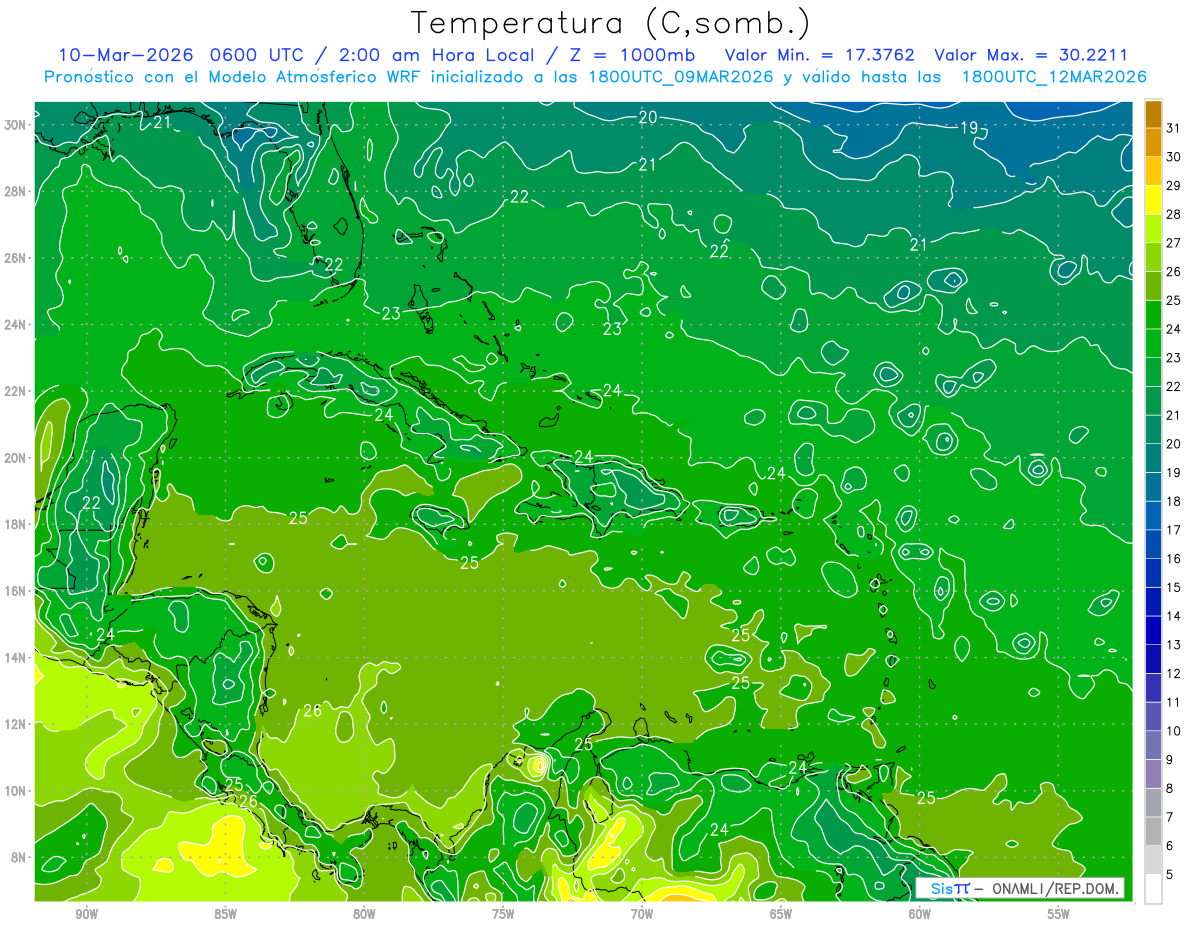The image size is (1200, 927).
Task: Click the '9' label on the color scale
Action: coord(1170,760)
